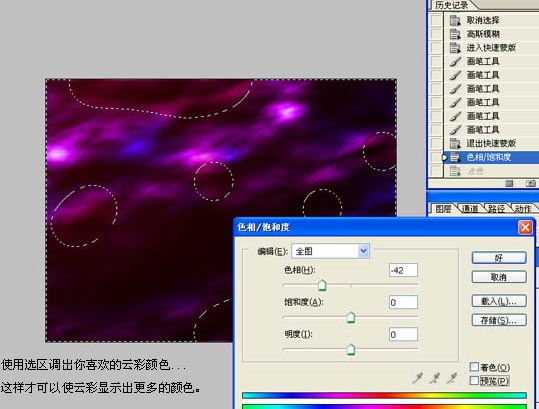Click the 明度 value field showing 0
This screenshot has height=409, width=539.
pos(403,334)
